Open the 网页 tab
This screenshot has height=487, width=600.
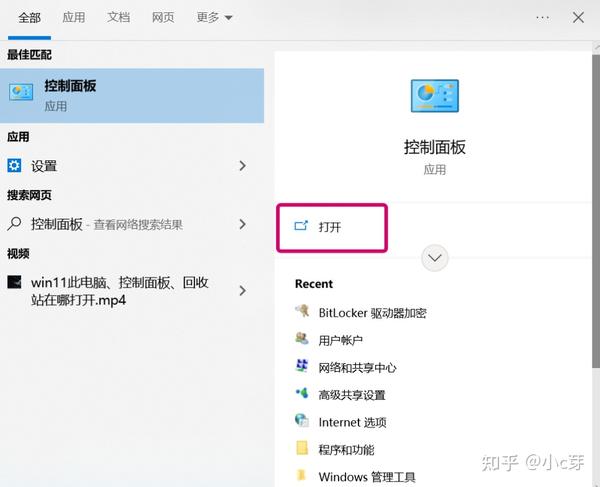(x=163, y=18)
